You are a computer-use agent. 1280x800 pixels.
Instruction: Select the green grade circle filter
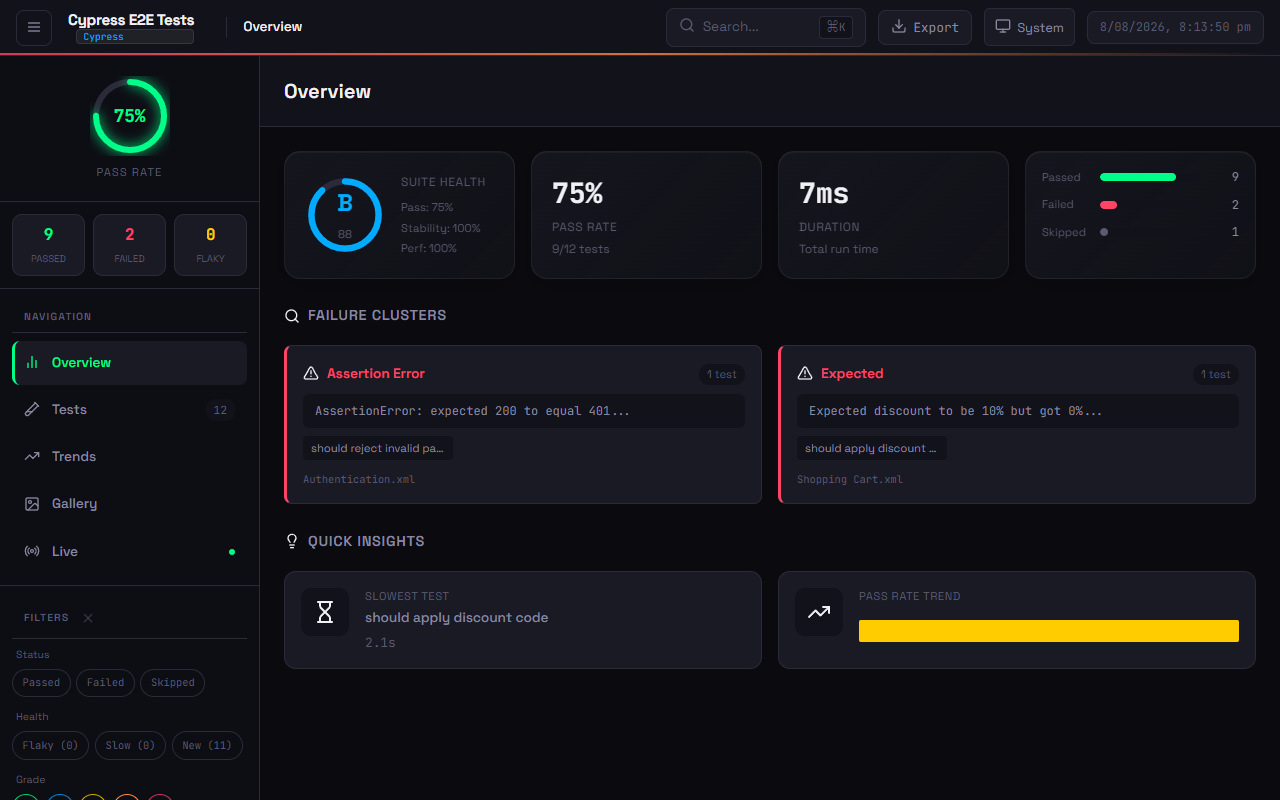27,797
